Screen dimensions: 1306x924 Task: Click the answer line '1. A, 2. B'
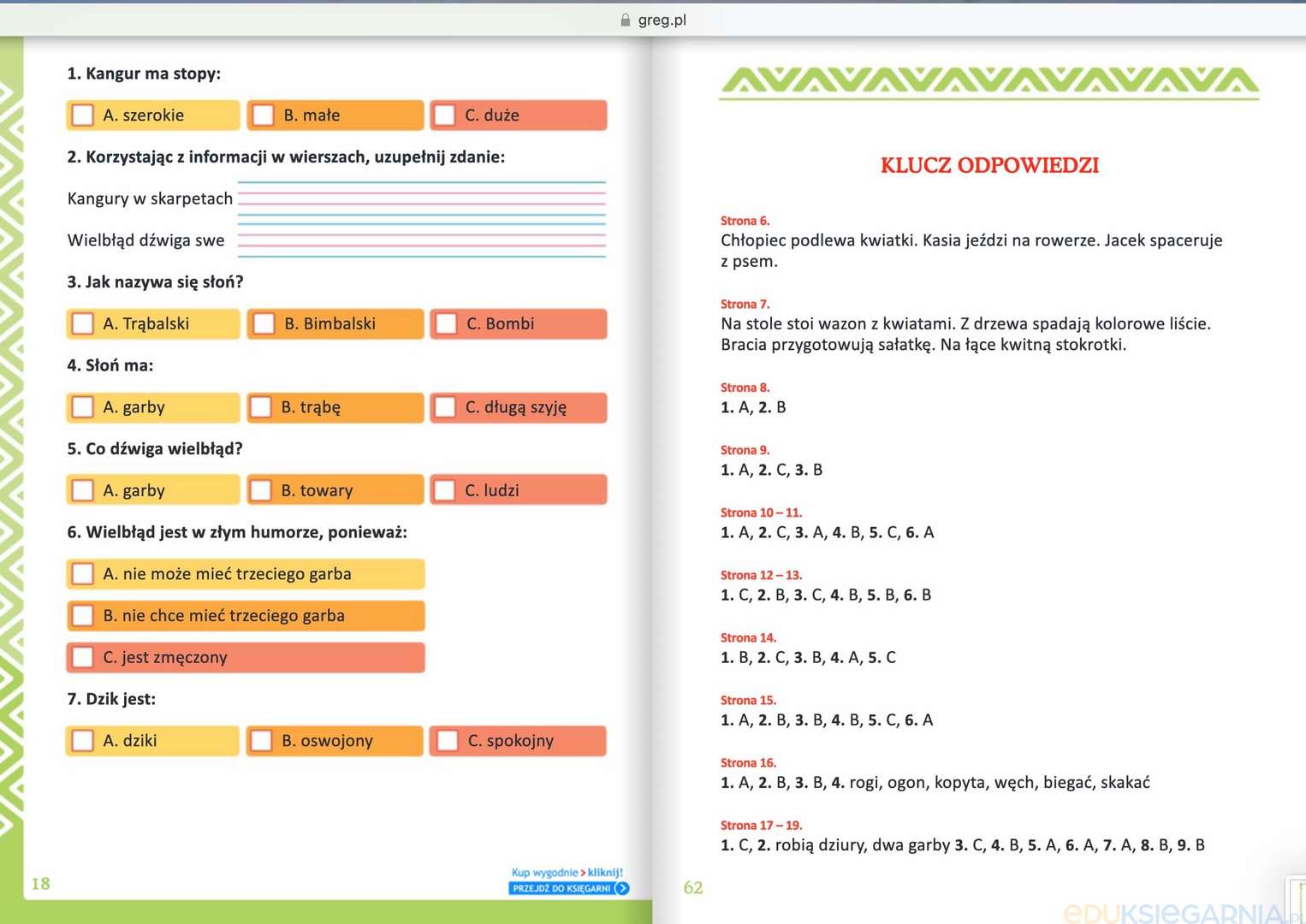click(753, 407)
